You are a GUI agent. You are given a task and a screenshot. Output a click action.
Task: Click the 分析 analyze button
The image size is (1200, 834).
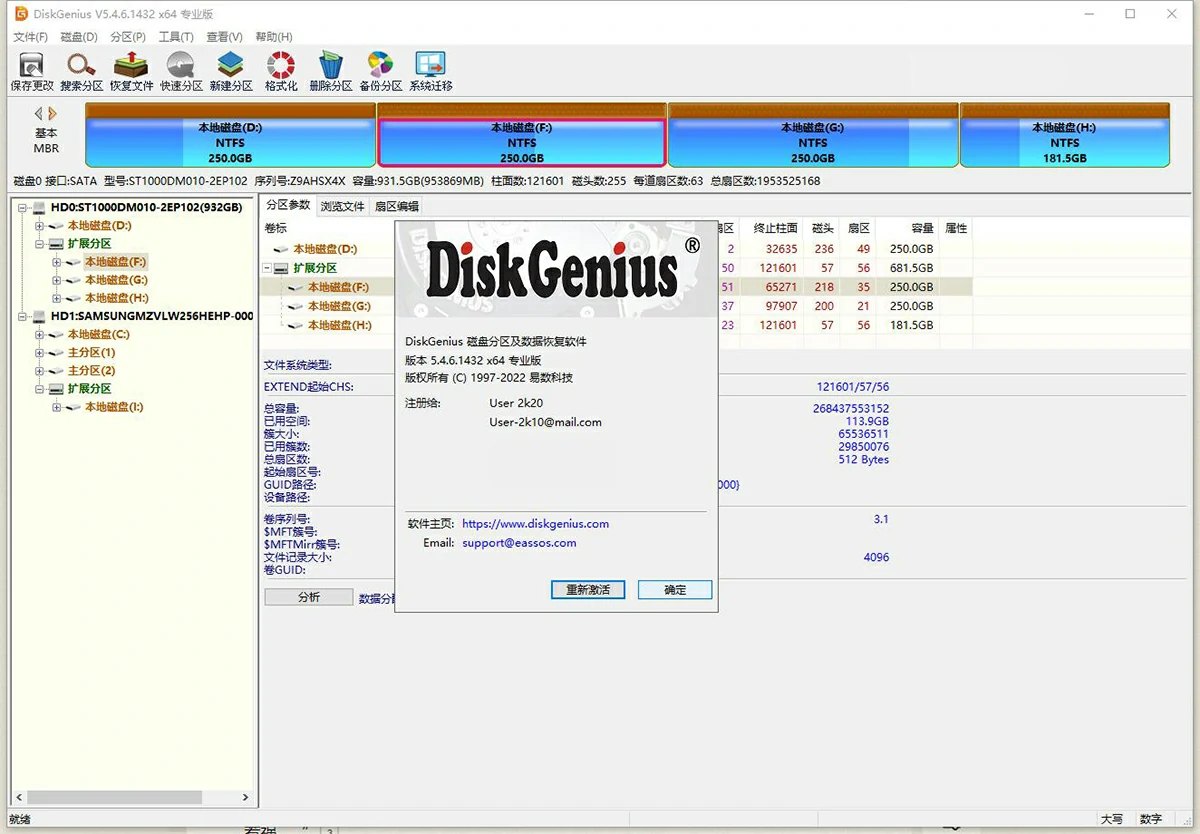309,597
